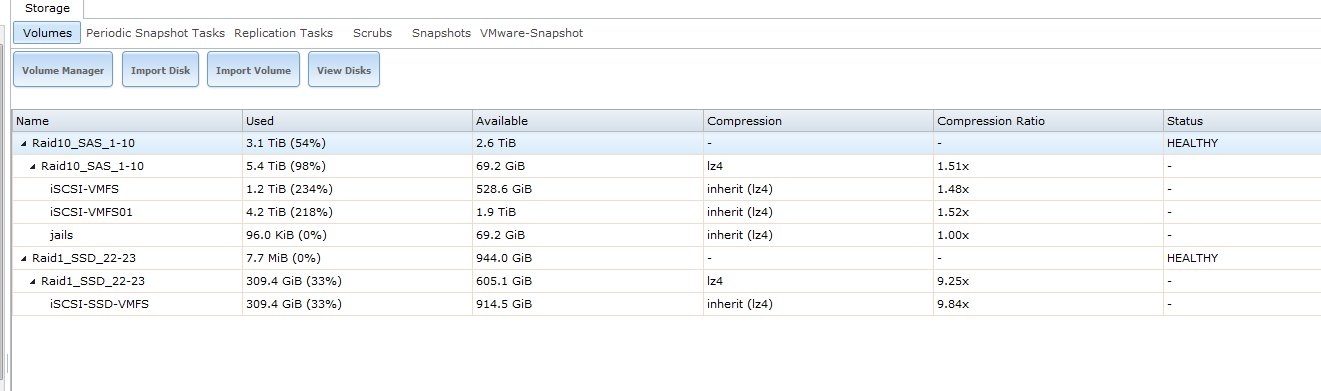The width and height of the screenshot is (1321, 391).
Task: Switch to Periodic Snapshot Tasks
Action: tap(156, 33)
